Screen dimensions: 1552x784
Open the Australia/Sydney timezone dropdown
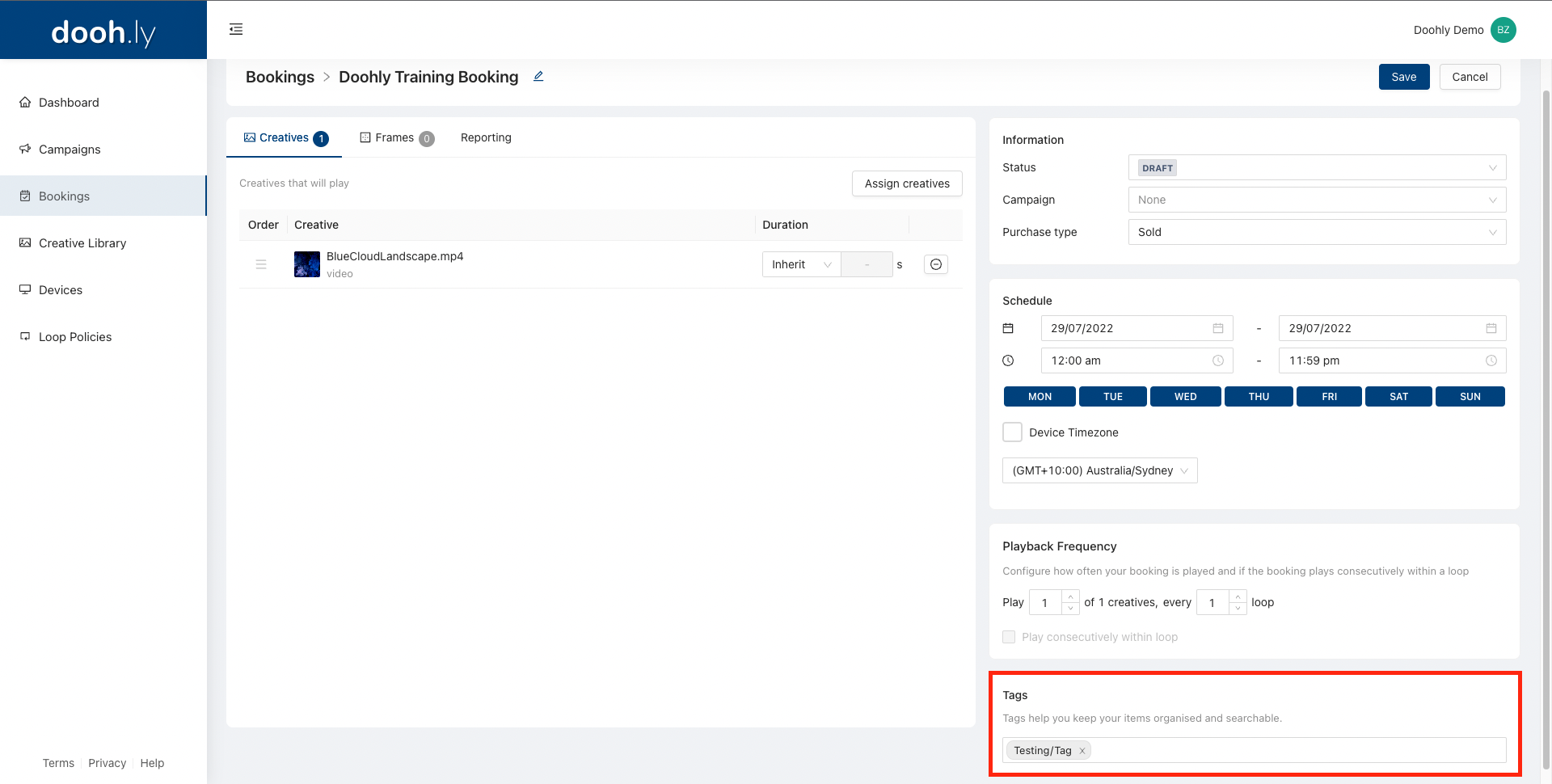pyautogui.click(x=1099, y=470)
